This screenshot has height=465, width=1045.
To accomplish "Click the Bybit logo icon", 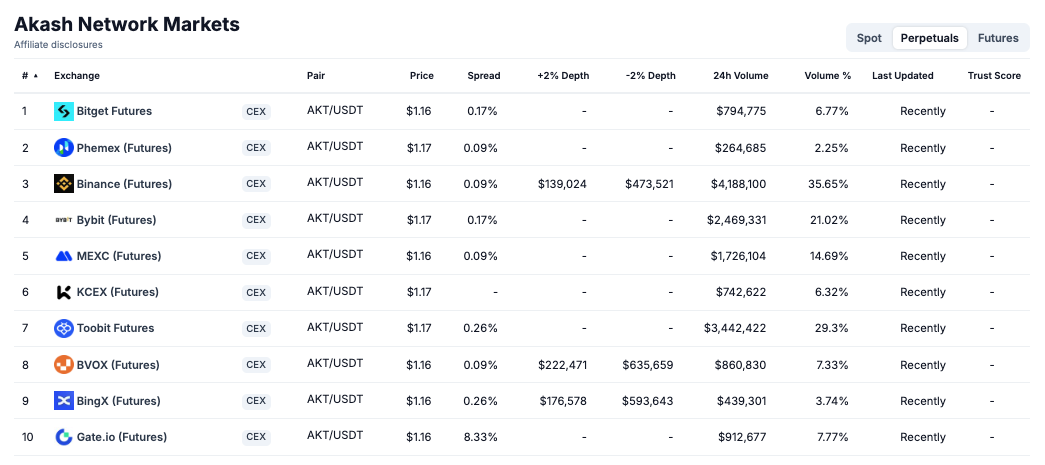I will click(x=64, y=220).
